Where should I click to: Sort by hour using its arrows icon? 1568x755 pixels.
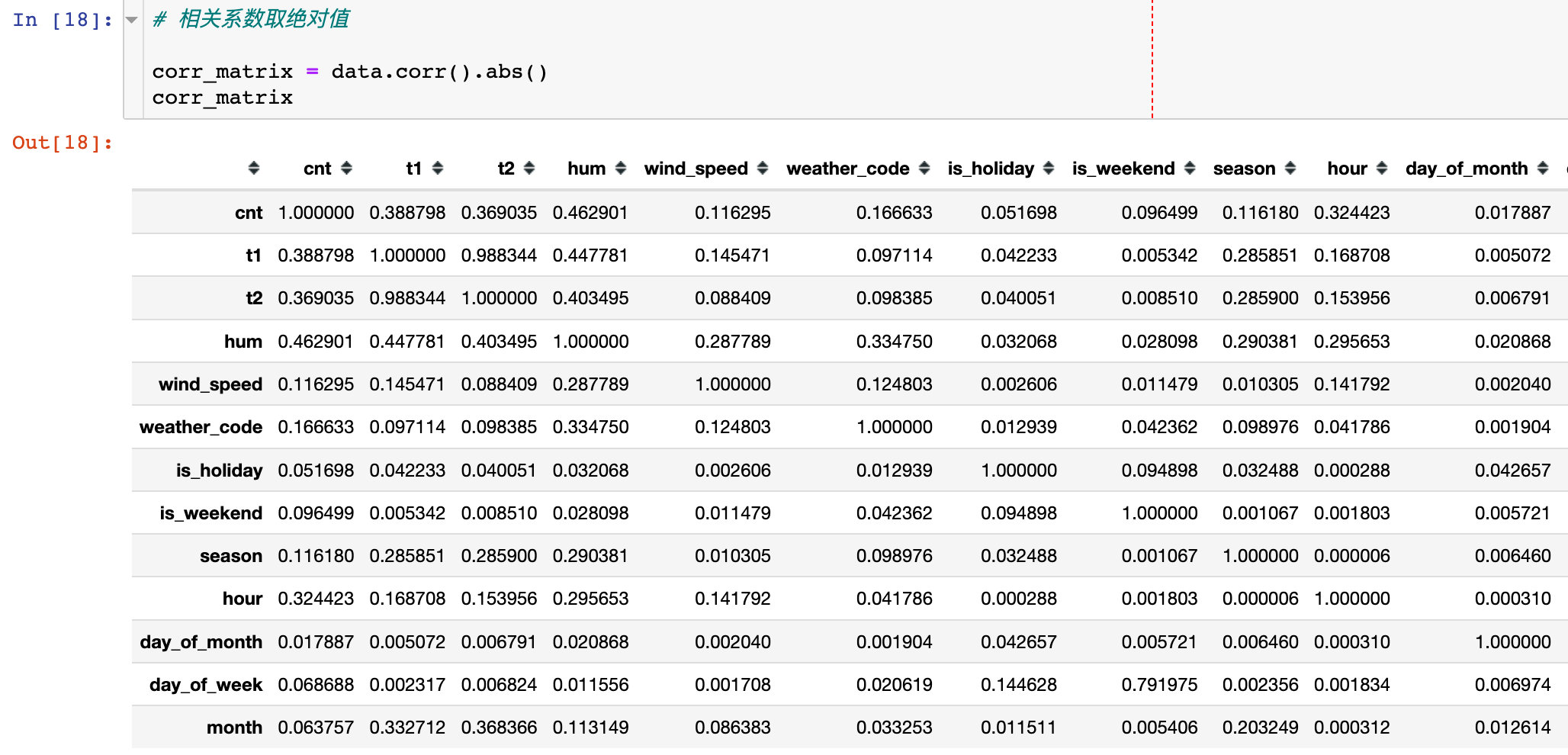click(x=1382, y=169)
